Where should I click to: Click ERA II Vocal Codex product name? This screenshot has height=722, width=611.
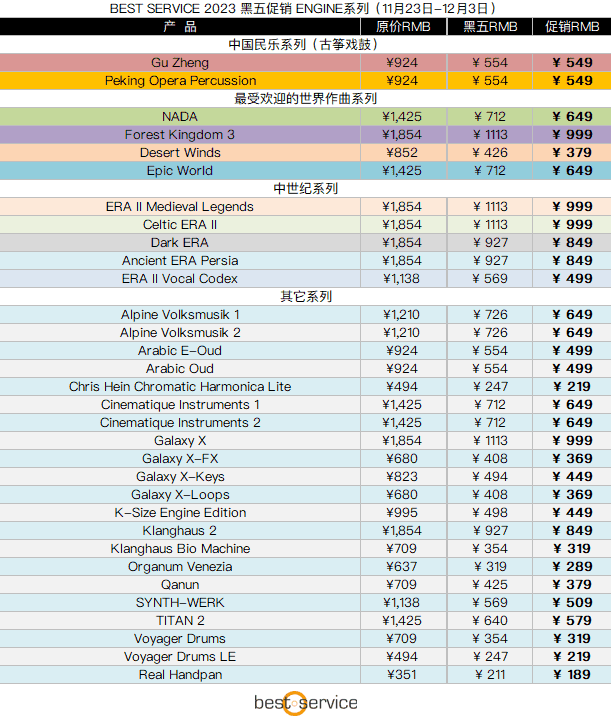[x=180, y=279]
